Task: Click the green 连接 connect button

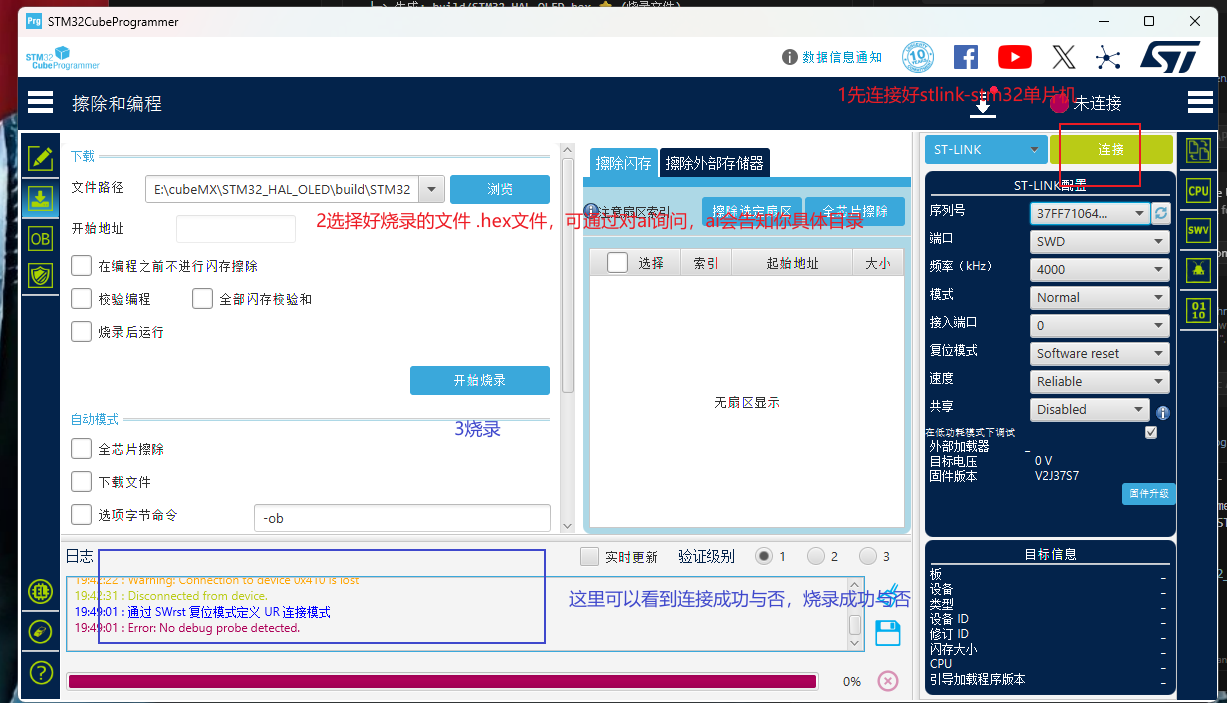Action: (1111, 150)
